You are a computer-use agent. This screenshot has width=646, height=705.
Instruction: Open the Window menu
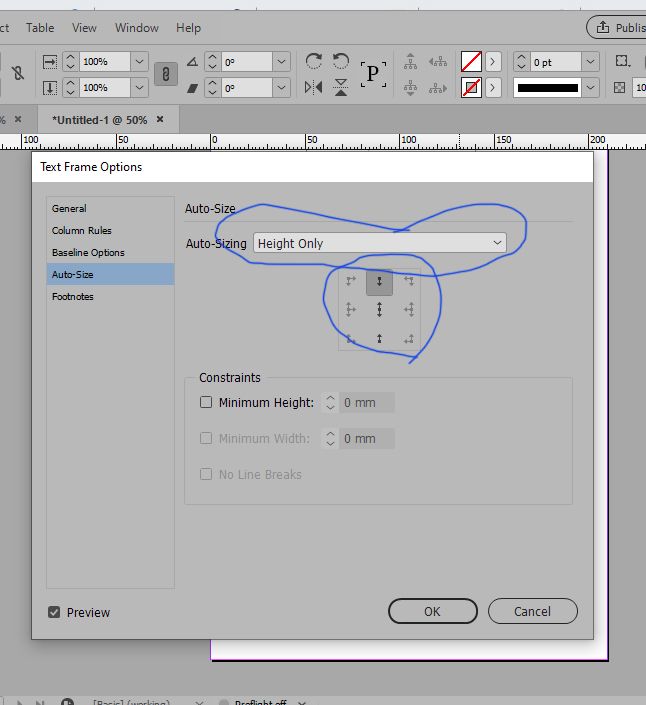[x=137, y=28]
